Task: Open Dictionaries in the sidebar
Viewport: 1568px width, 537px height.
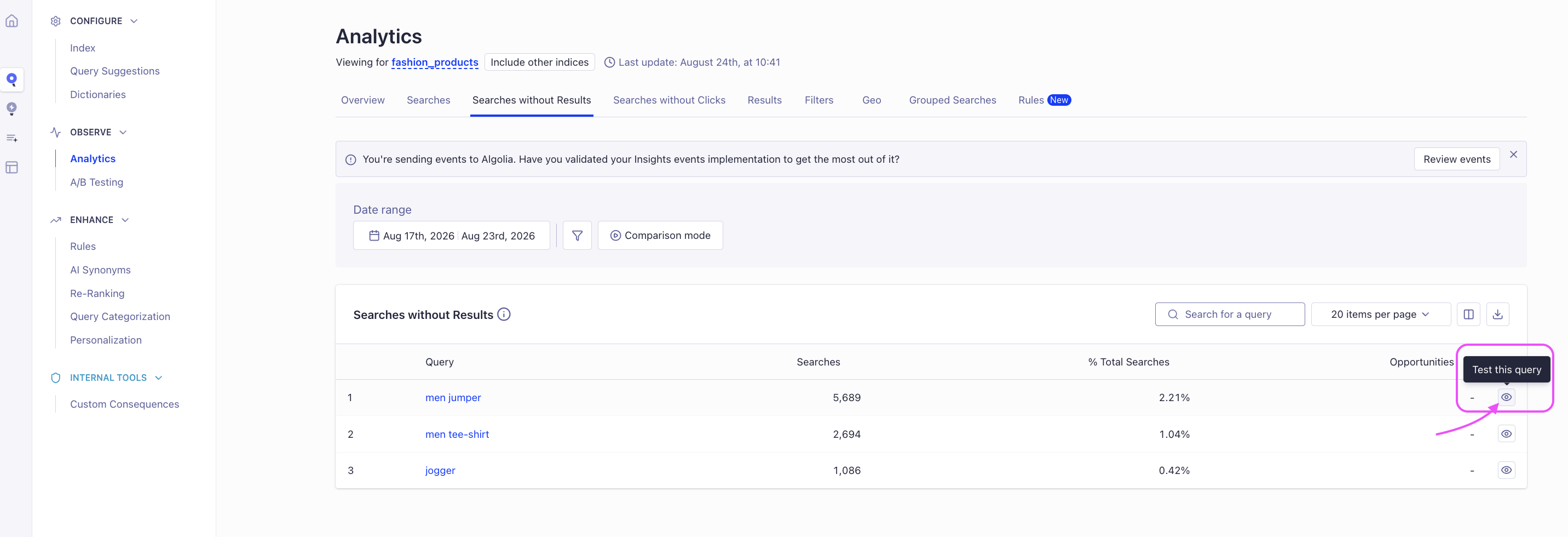Action: (98, 94)
